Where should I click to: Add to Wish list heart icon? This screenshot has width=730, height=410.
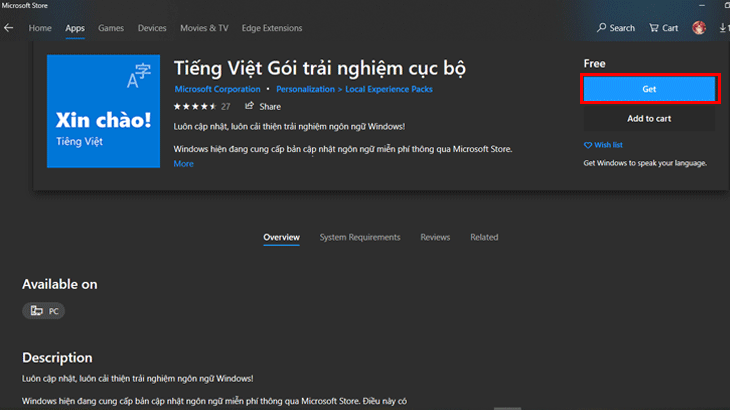[588, 145]
